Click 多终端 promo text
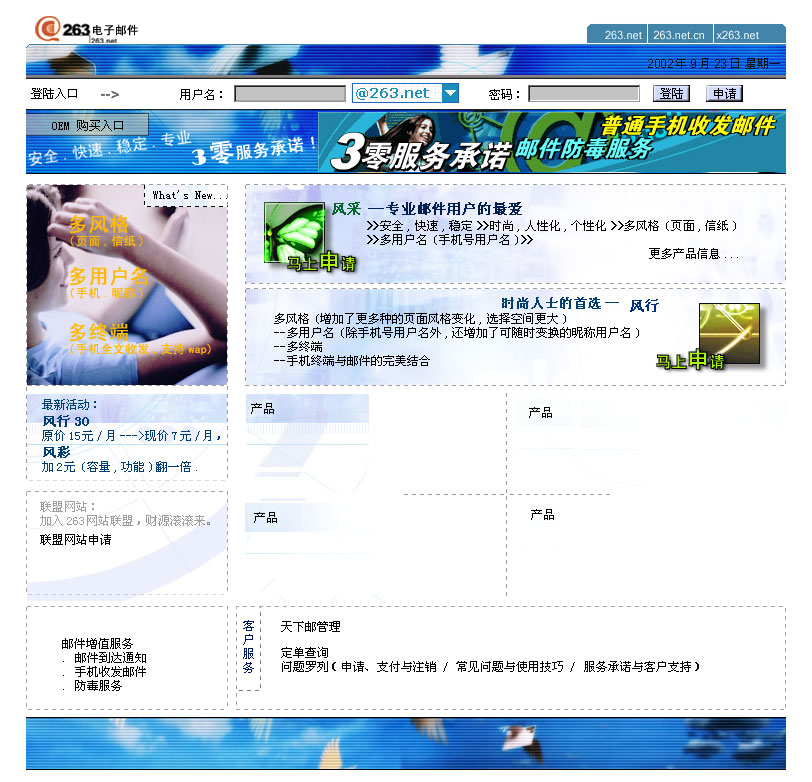The height and width of the screenshot is (782, 812). tap(99, 332)
